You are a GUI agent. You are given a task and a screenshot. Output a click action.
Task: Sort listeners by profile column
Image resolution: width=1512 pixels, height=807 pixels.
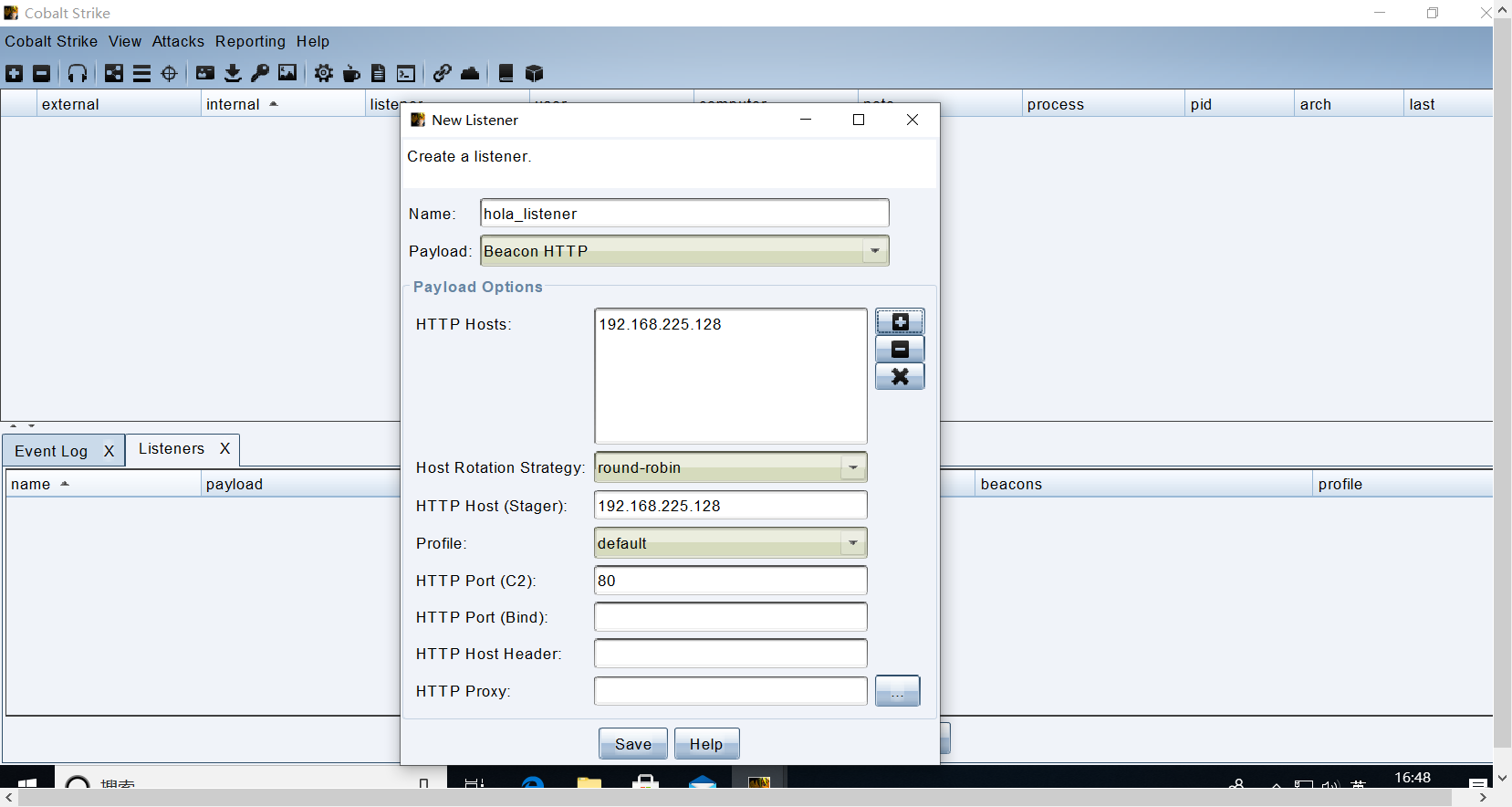[1403, 484]
